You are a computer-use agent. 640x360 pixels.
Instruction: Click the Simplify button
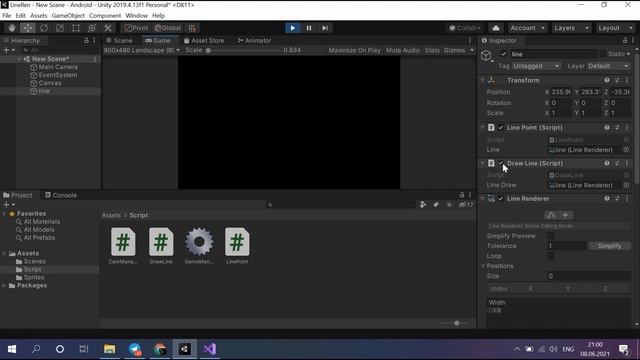click(x=609, y=246)
